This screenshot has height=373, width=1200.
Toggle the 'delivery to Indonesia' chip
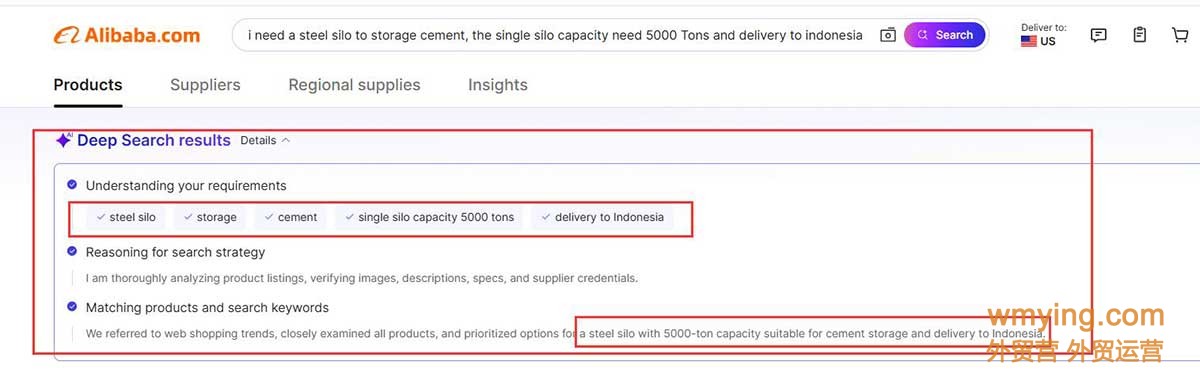click(603, 217)
